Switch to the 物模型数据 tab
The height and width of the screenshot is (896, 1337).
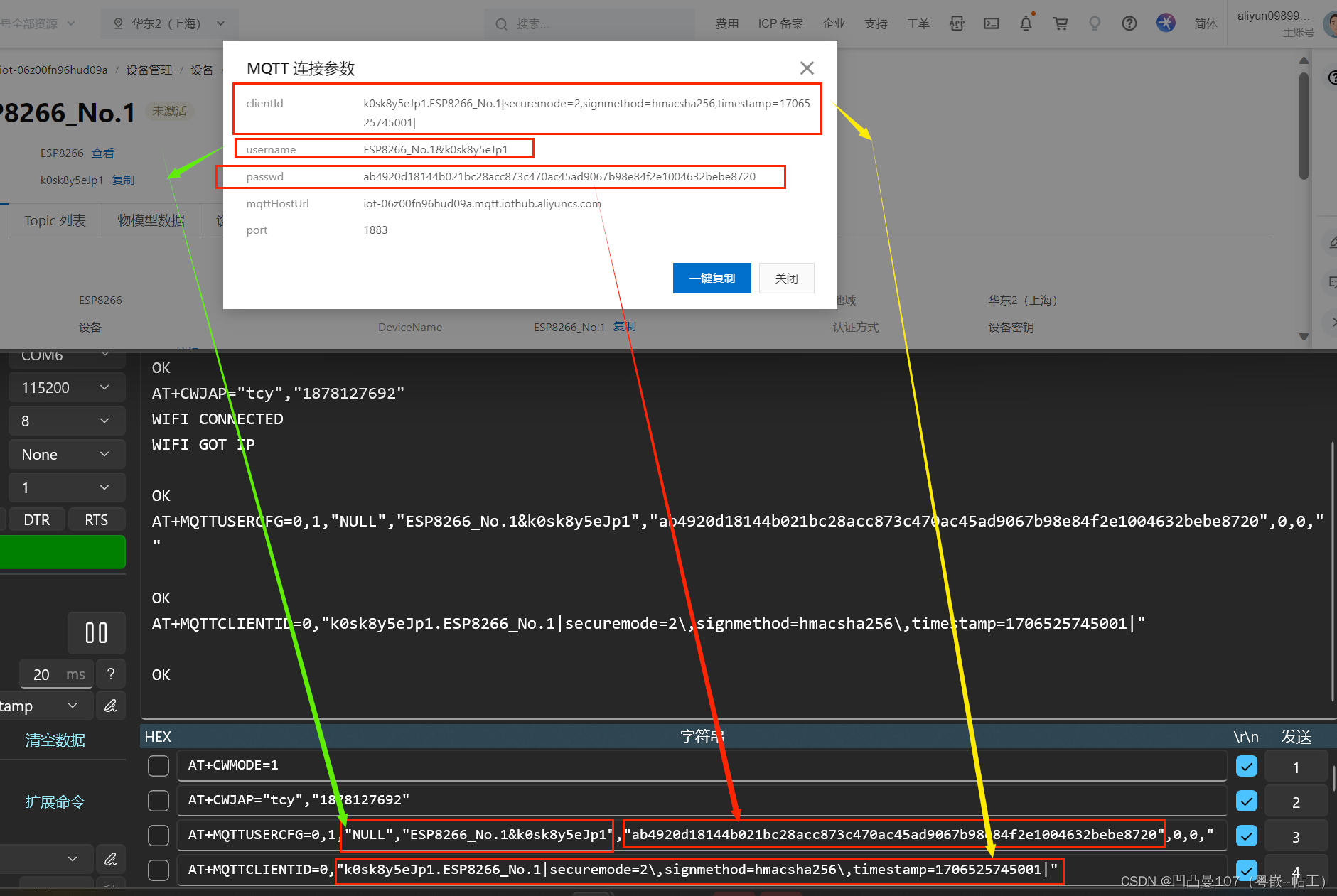150,220
